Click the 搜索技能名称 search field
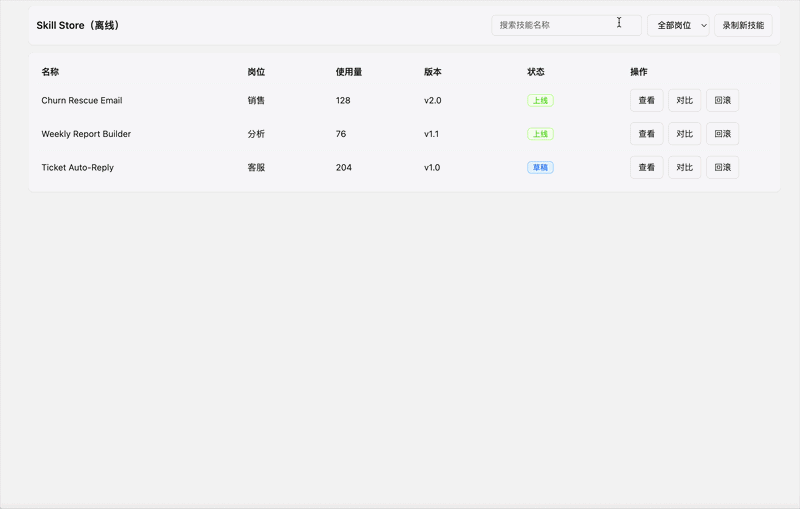The image size is (800, 509). click(566, 25)
